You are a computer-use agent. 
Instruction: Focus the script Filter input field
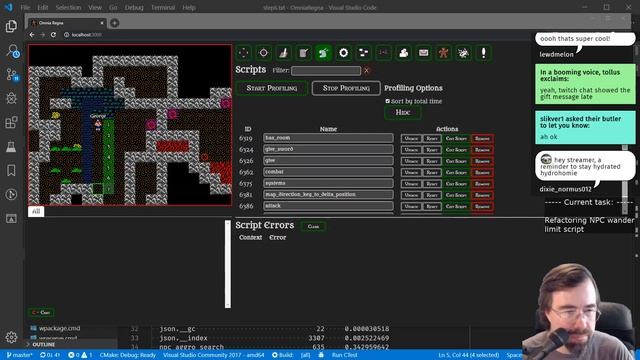pos(326,71)
